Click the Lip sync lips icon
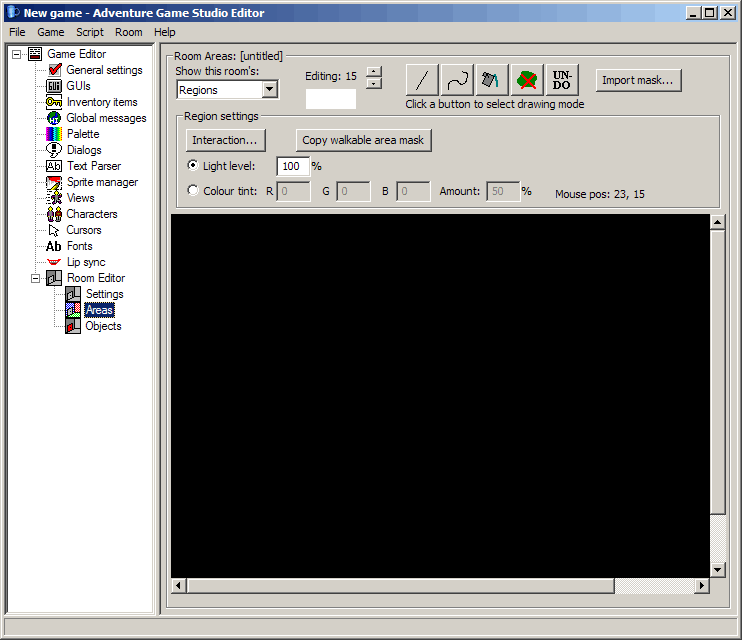 coord(54,262)
